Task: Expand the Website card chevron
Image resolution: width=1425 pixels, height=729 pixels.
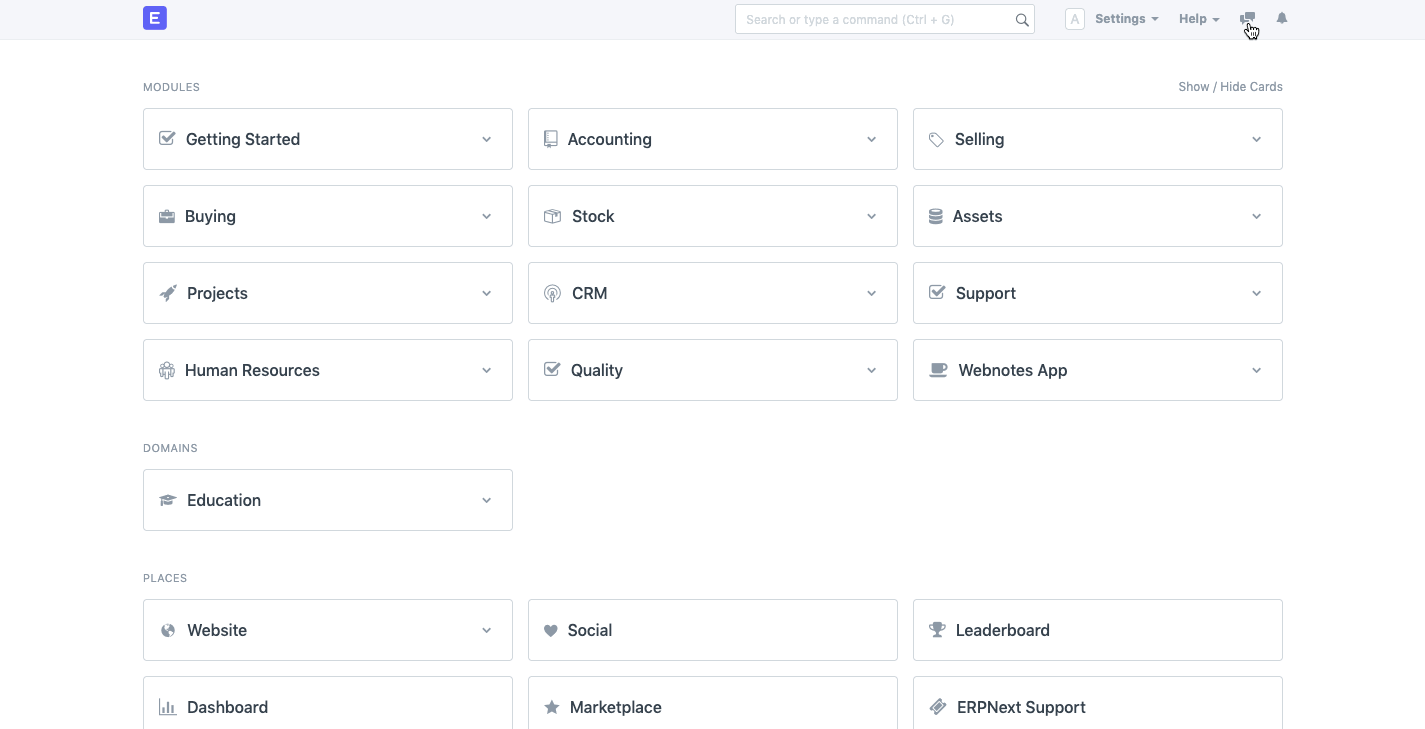Action: point(486,630)
